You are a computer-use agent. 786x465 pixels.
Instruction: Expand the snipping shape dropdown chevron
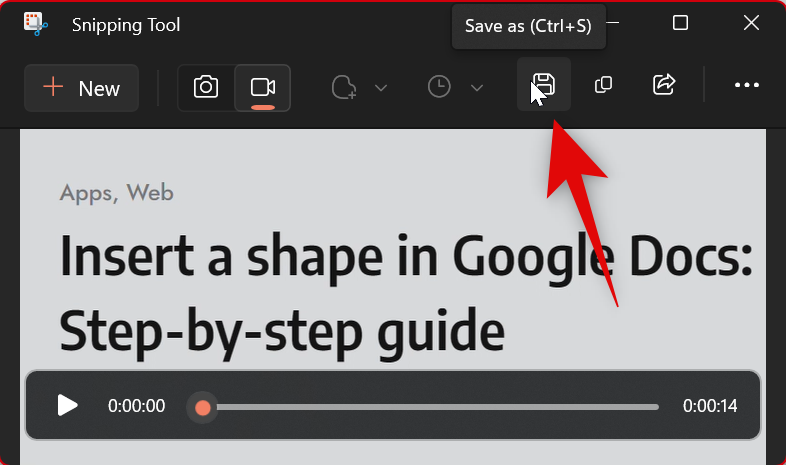(381, 88)
